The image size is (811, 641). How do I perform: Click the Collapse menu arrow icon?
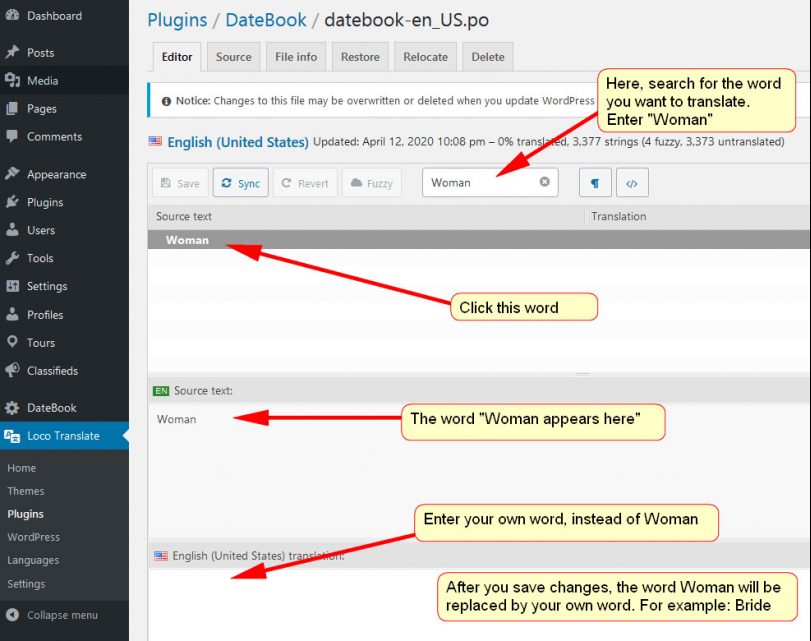(12, 615)
